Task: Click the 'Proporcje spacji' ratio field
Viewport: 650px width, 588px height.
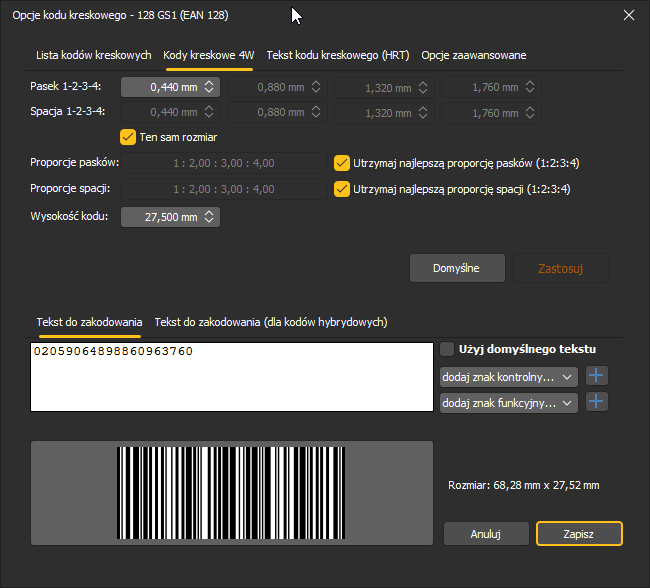Action: point(224,189)
